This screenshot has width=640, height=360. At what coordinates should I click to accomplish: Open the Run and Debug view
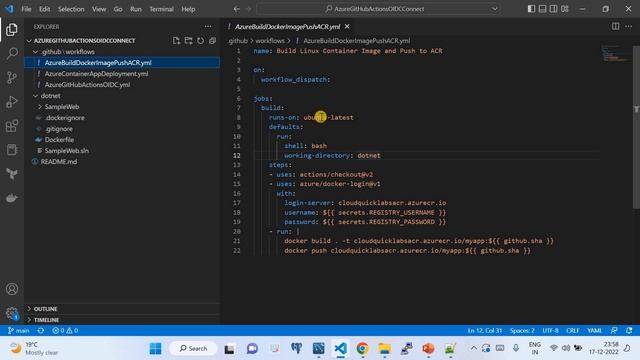[x=12, y=102]
